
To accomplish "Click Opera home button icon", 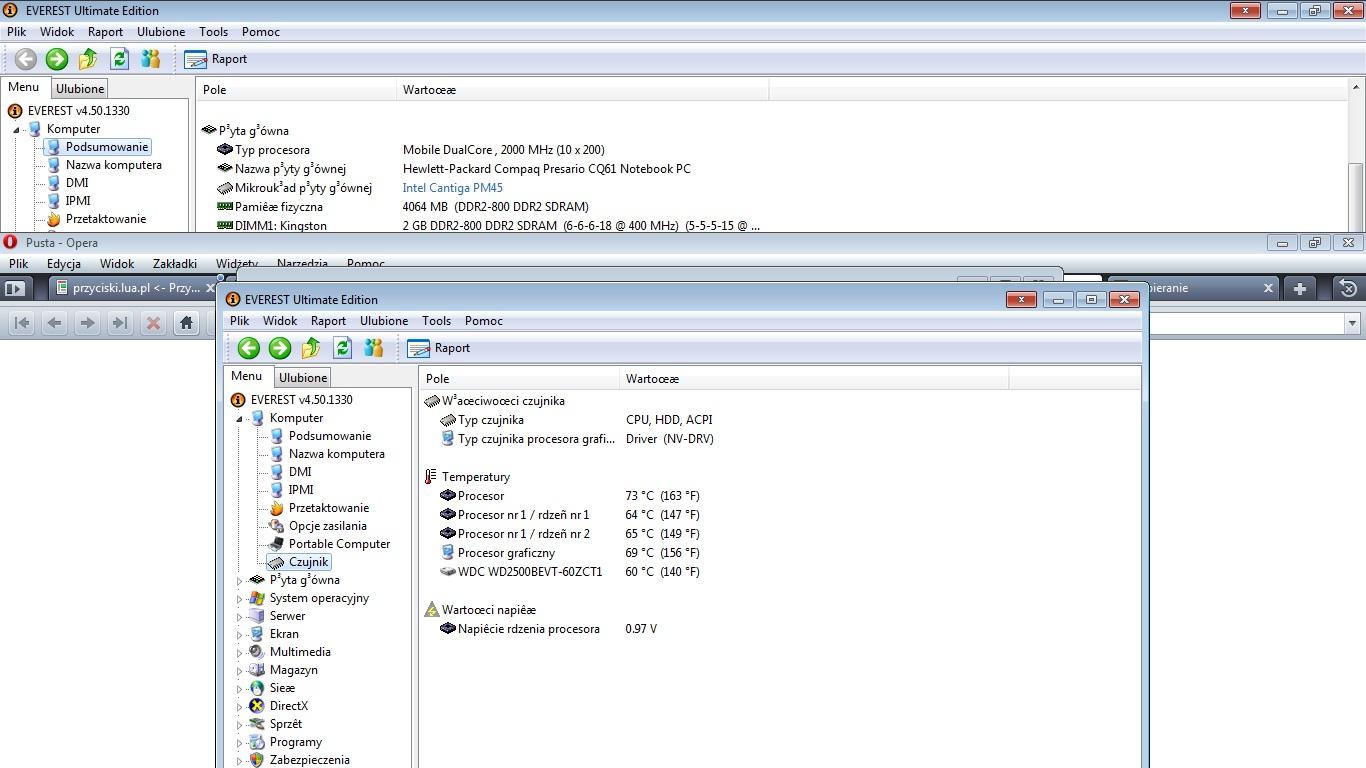I will (186, 323).
